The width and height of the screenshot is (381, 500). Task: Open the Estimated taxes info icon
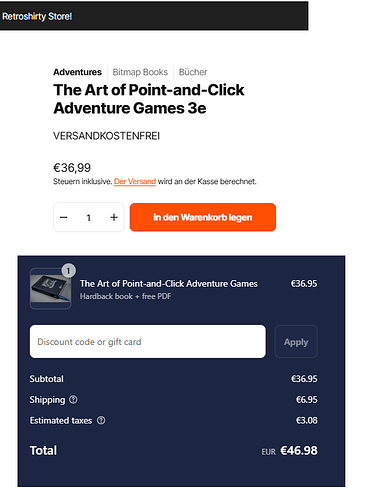101,420
